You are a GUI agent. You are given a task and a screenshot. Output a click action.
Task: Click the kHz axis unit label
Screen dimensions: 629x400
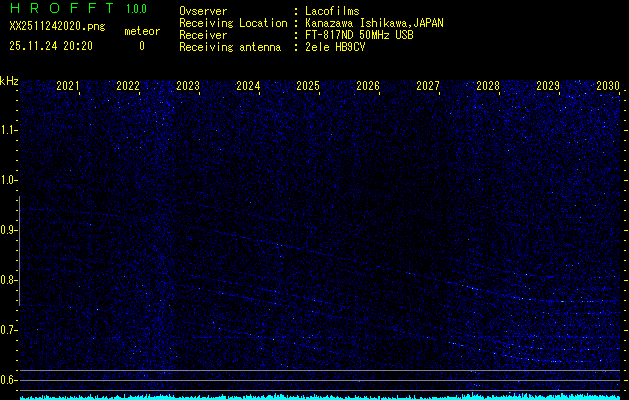coord(9,80)
